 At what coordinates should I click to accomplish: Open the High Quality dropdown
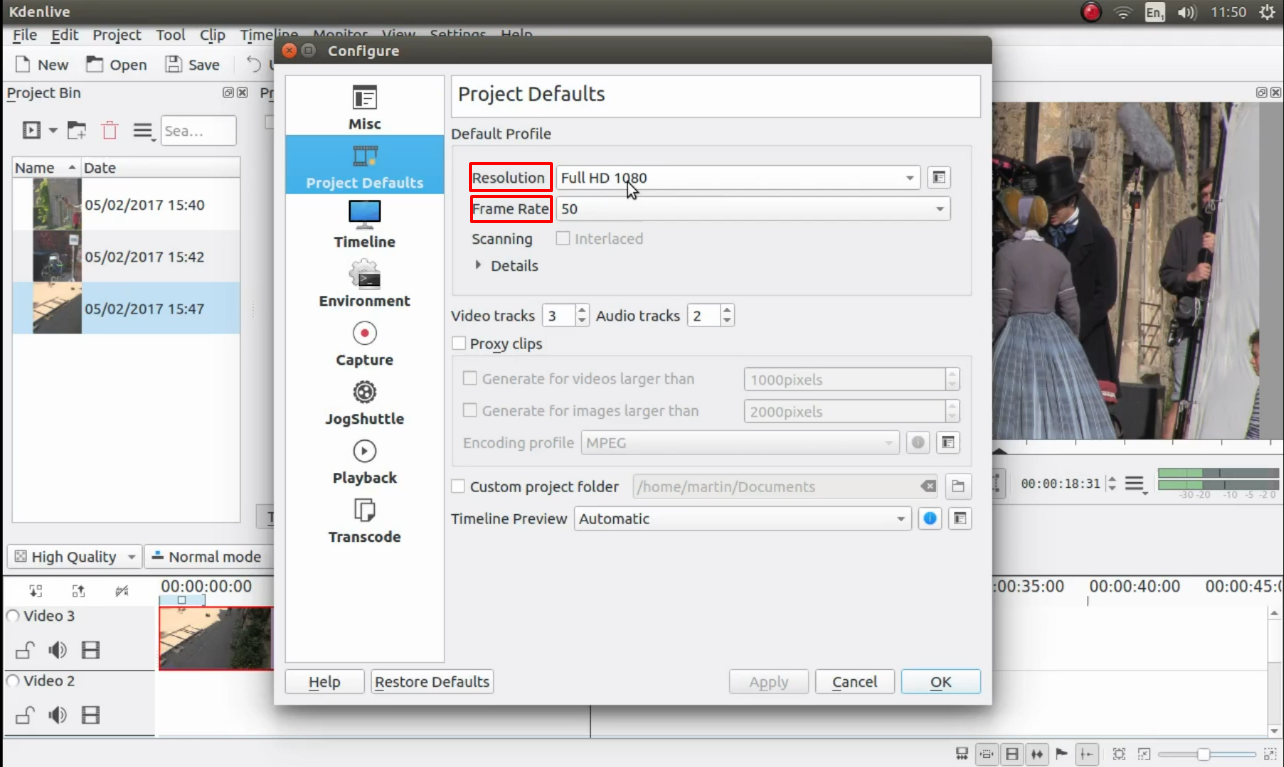click(75, 557)
